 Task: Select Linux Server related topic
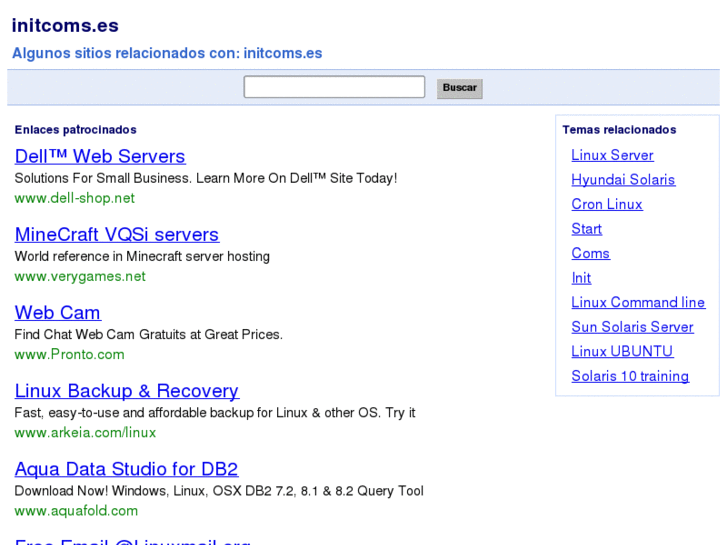tap(612, 155)
